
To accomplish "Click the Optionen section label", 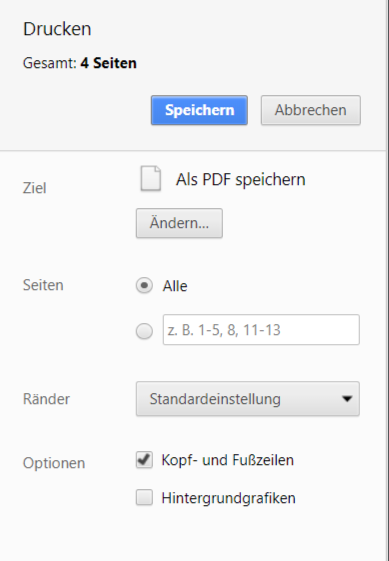I will pyautogui.click(x=54, y=463).
